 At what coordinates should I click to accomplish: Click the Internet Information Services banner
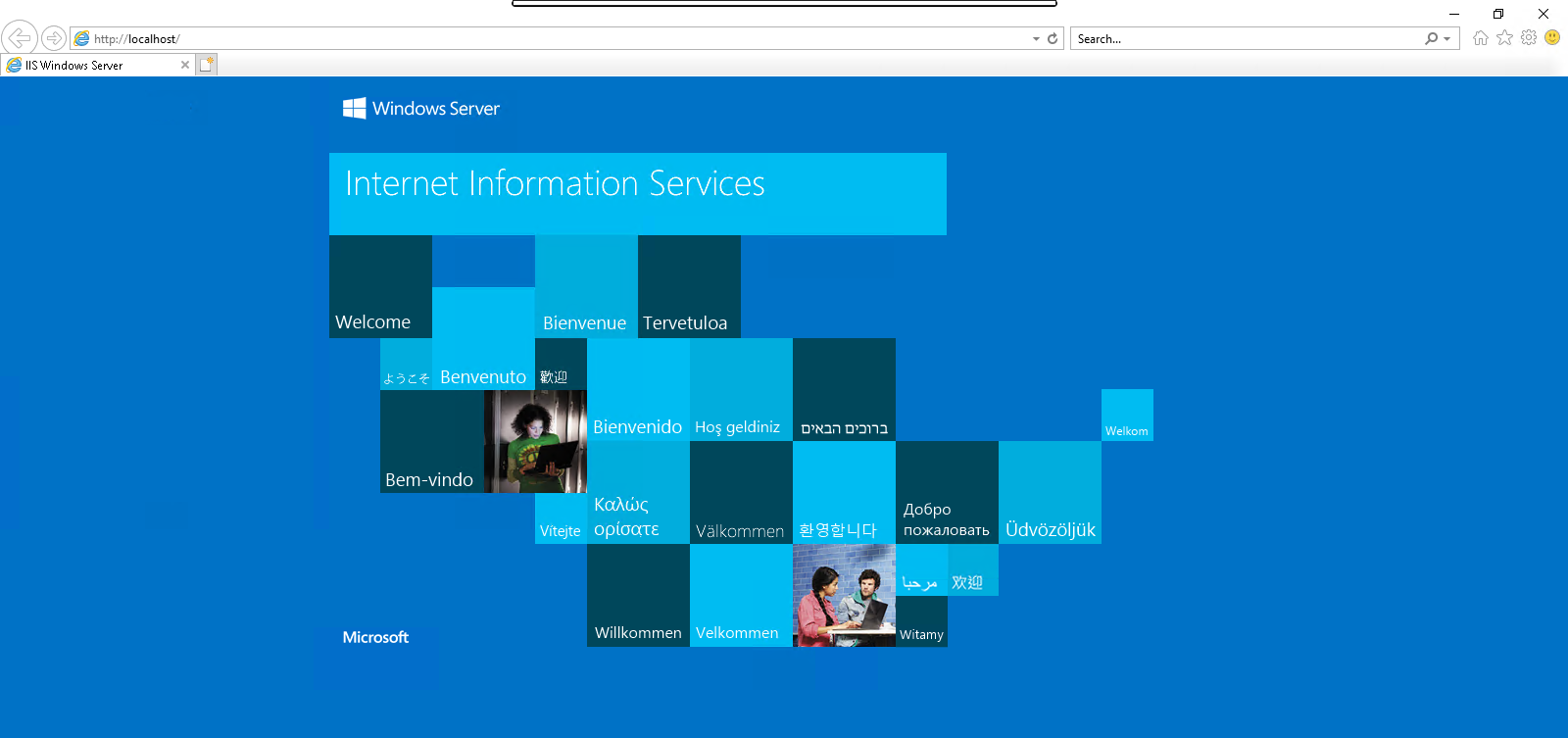pyautogui.click(x=638, y=193)
